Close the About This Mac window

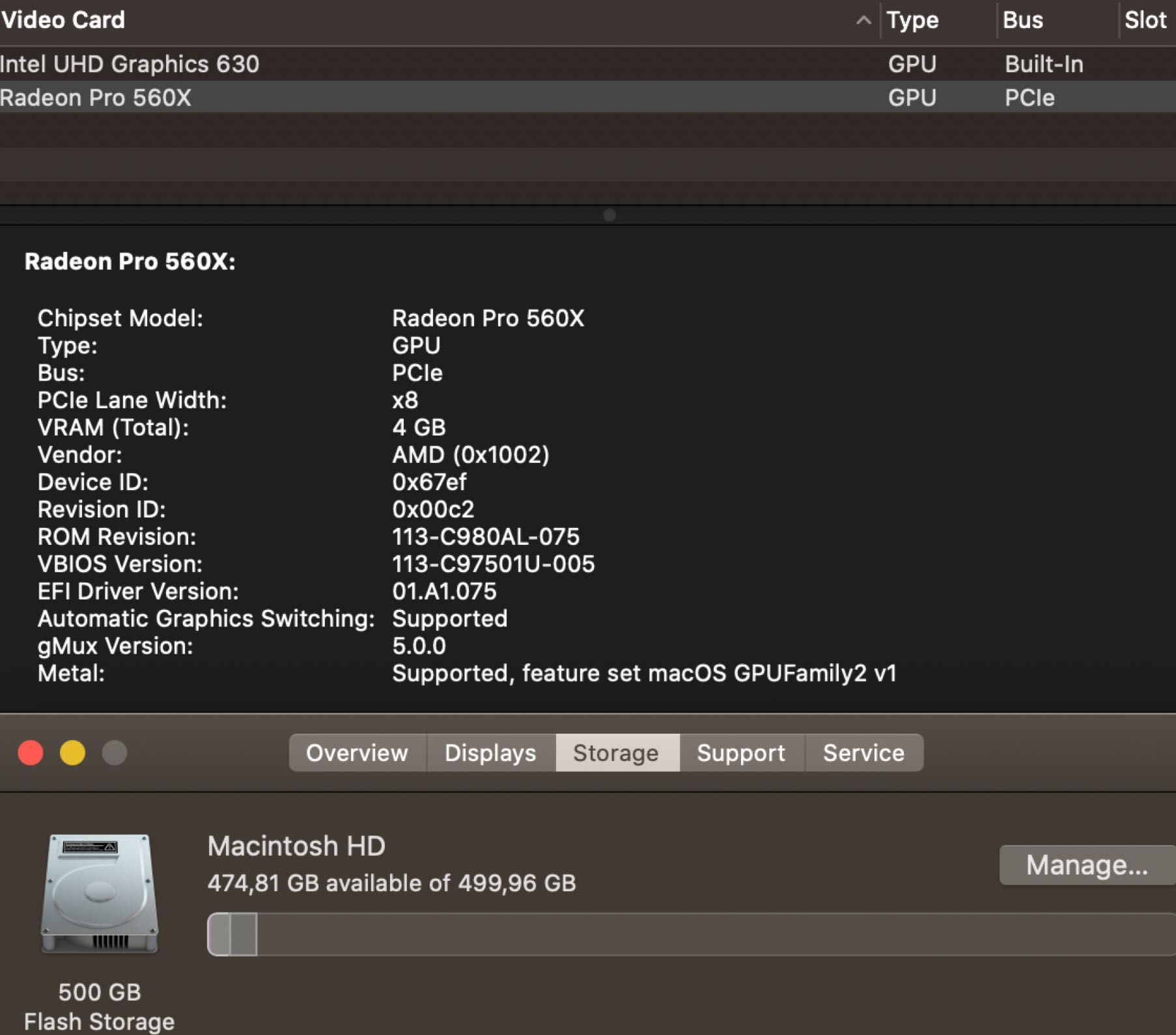pos(31,752)
